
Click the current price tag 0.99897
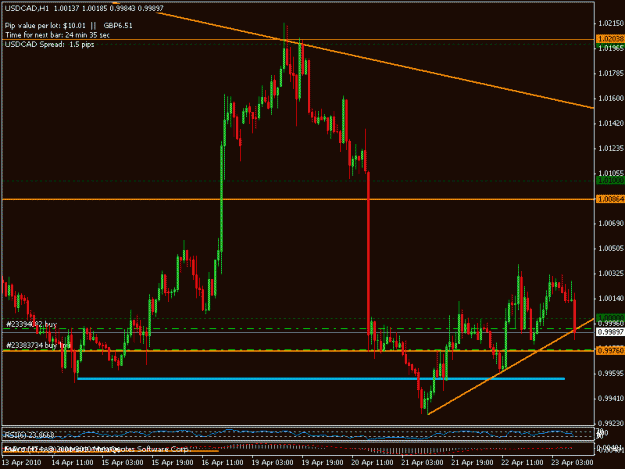[x=610, y=332]
